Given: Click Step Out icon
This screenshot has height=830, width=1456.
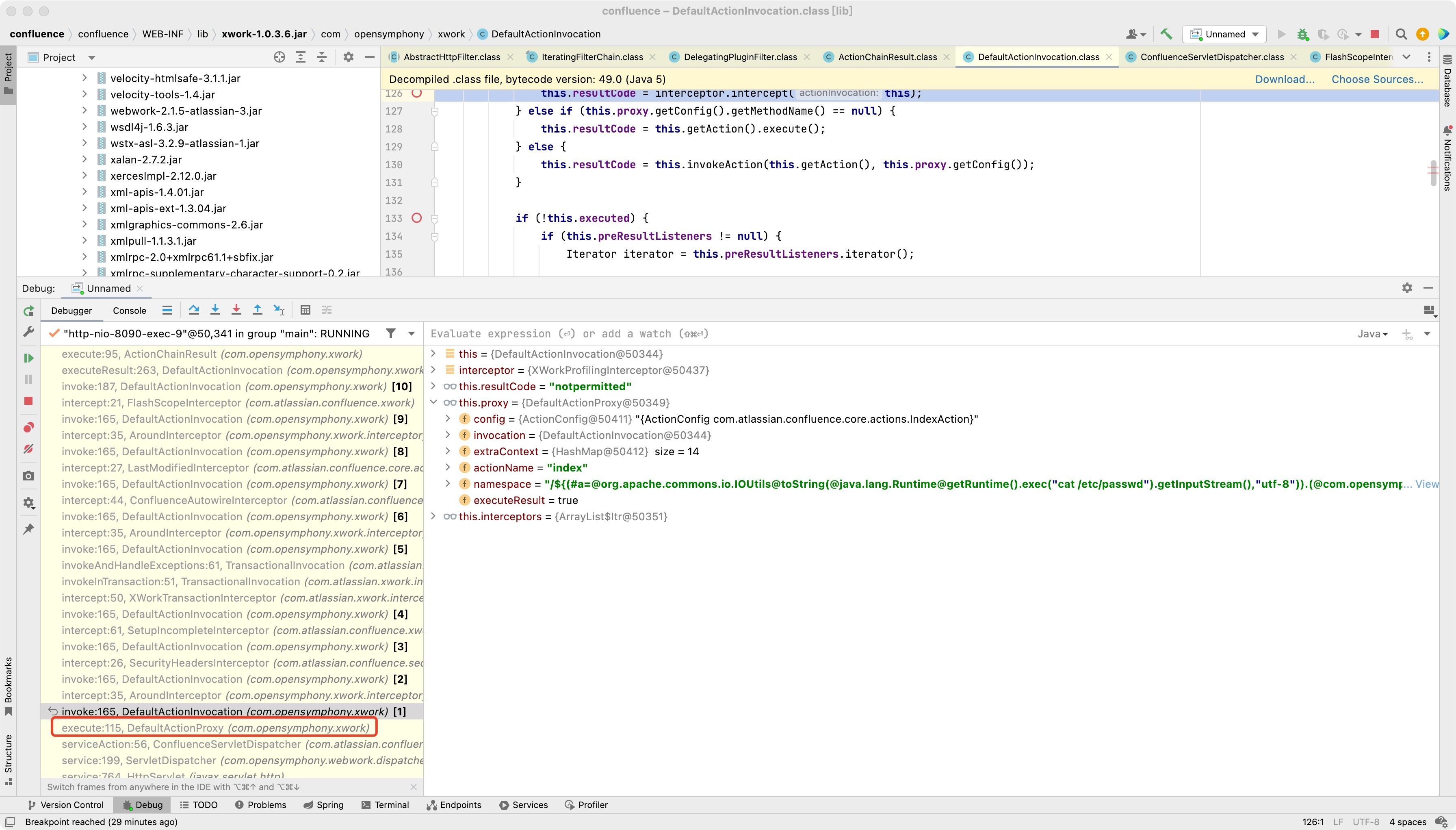Looking at the screenshot, I should tap(257, 310).
